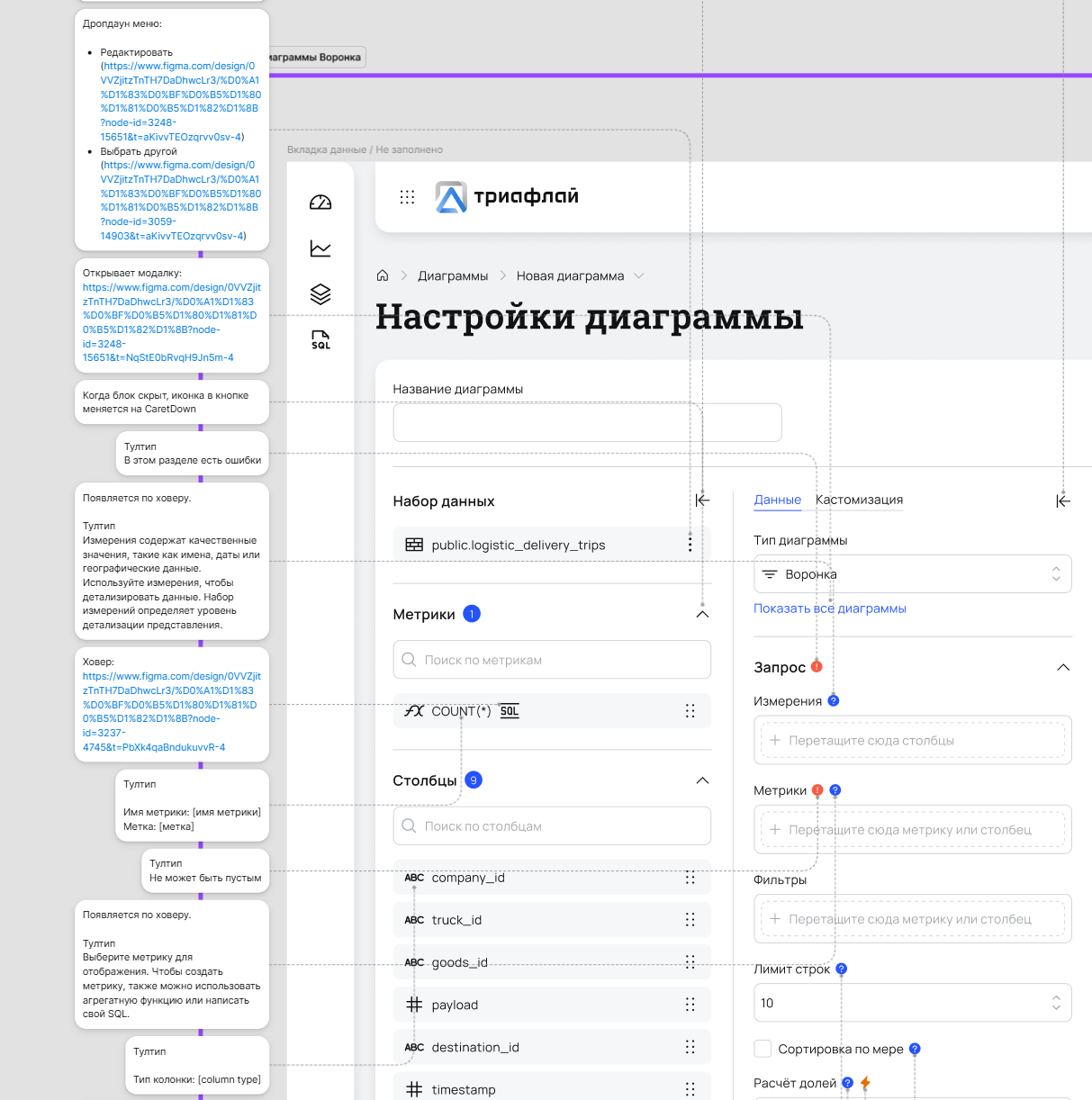Grab the drag handle of COUNT(*) metric
Image resolution: width=1092 pixels, height=1100 pixels.
point(690,711)
